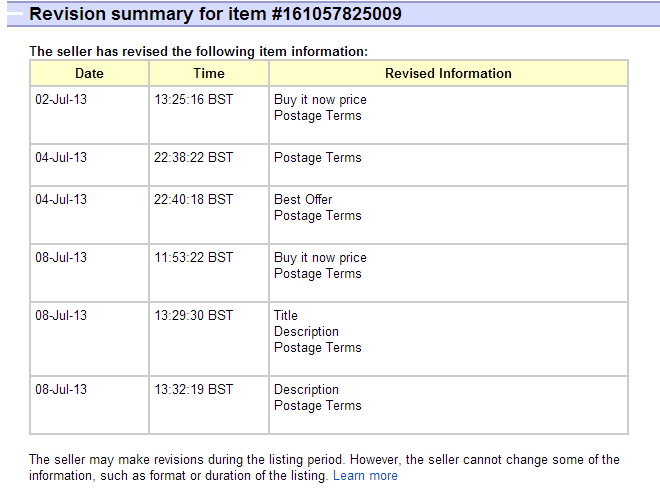Click Buy it now price in 11:53:22 row
Viewport: 660px width, 492px height.
[320, 258]
